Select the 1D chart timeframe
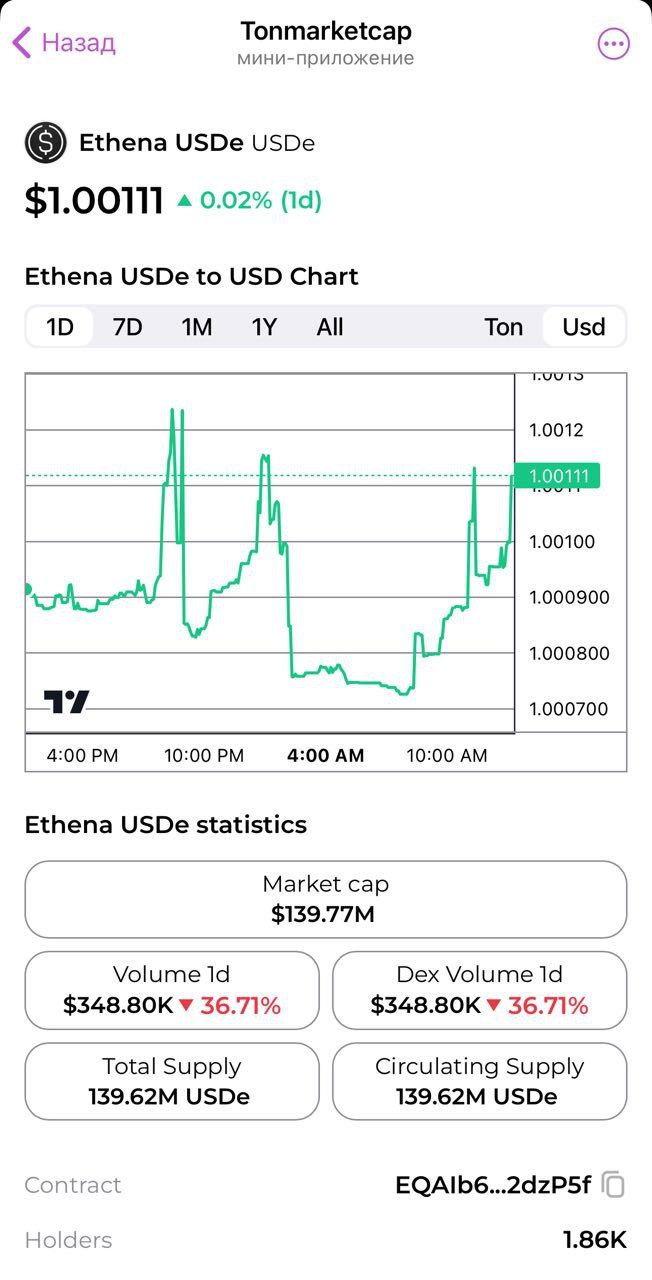The image size is (652, 1280). (60, 327)
